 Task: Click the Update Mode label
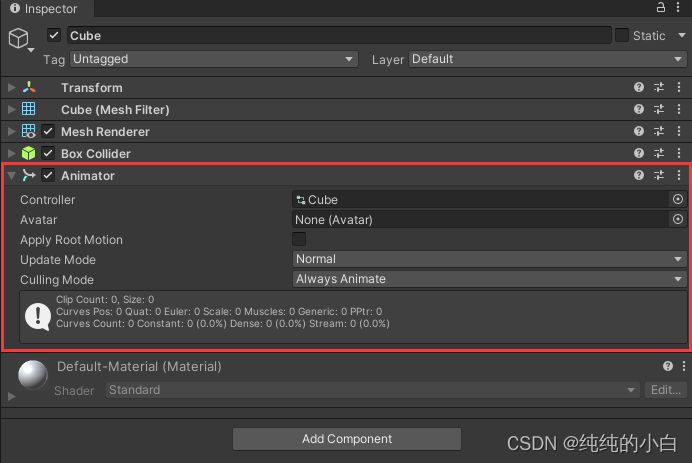pos(58,260)
